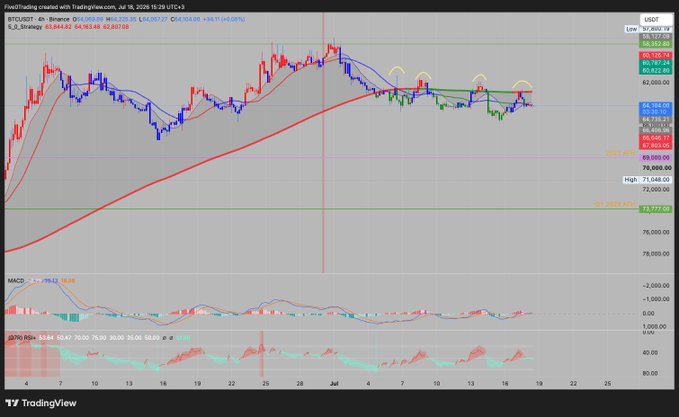Click the 2021 ATH line label

pyautogui.click(x=620, y=153)
